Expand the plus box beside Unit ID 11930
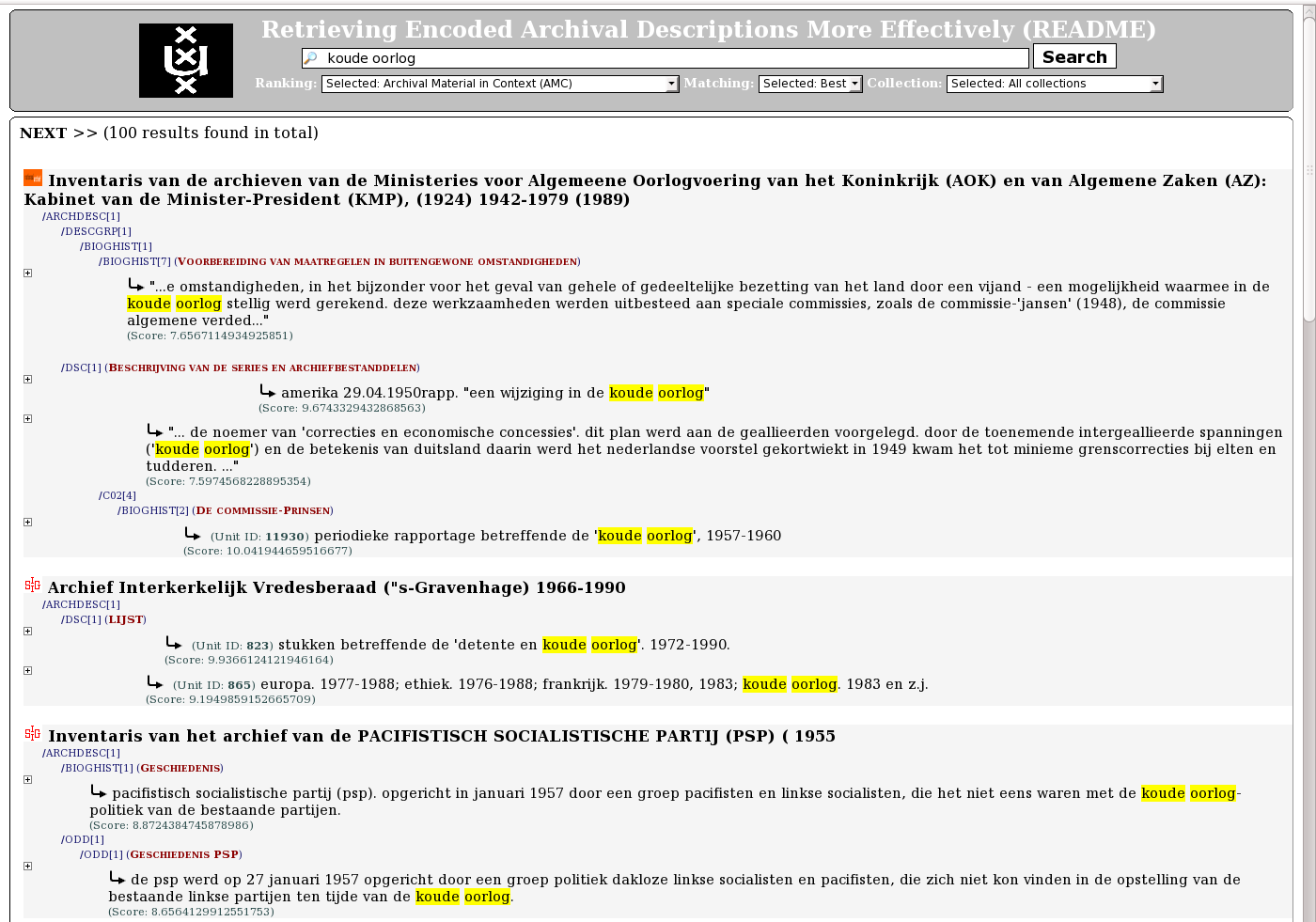 [27, 523]
